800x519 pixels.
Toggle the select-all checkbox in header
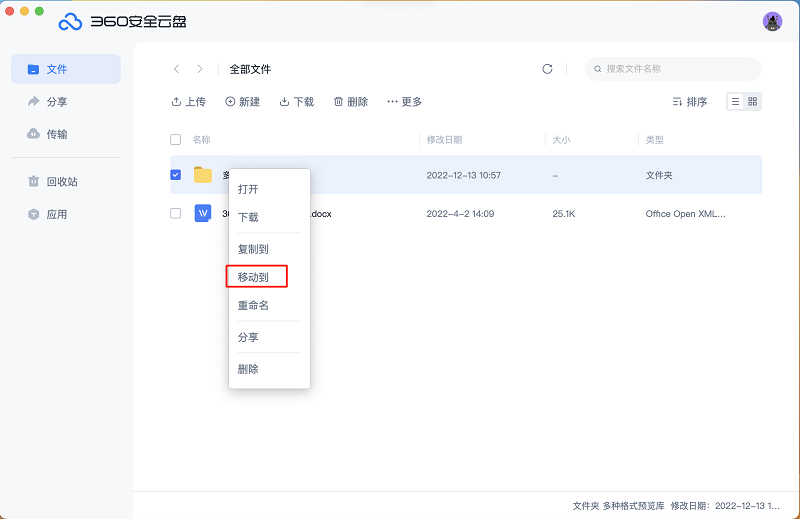[176, 140]
